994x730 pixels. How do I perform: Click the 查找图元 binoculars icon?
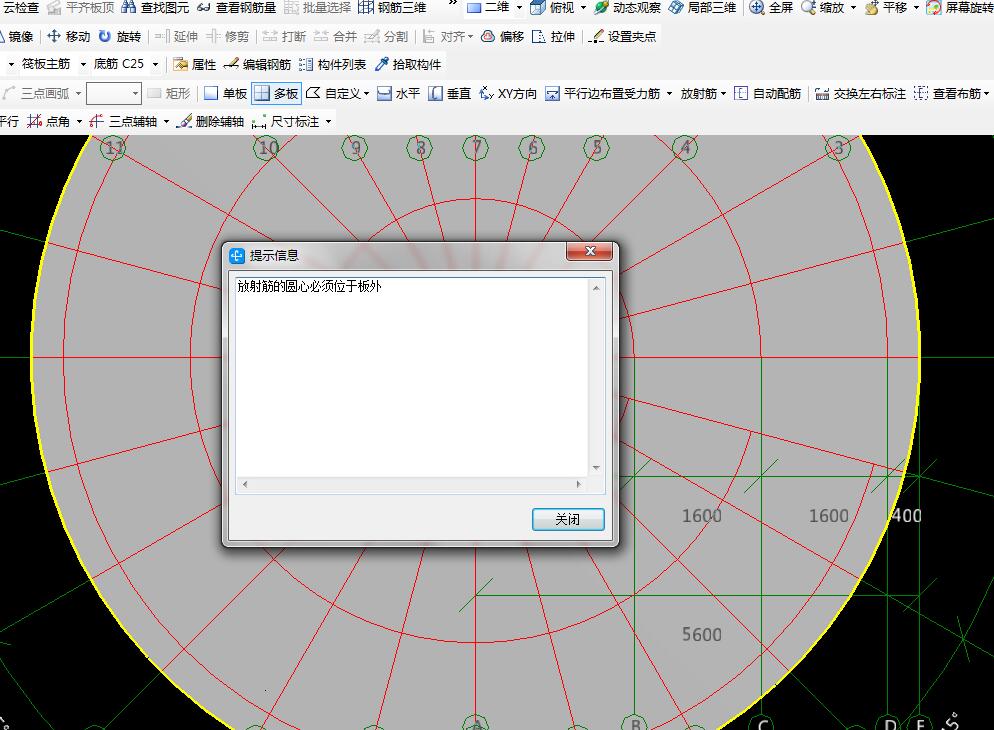pos(129,7)
